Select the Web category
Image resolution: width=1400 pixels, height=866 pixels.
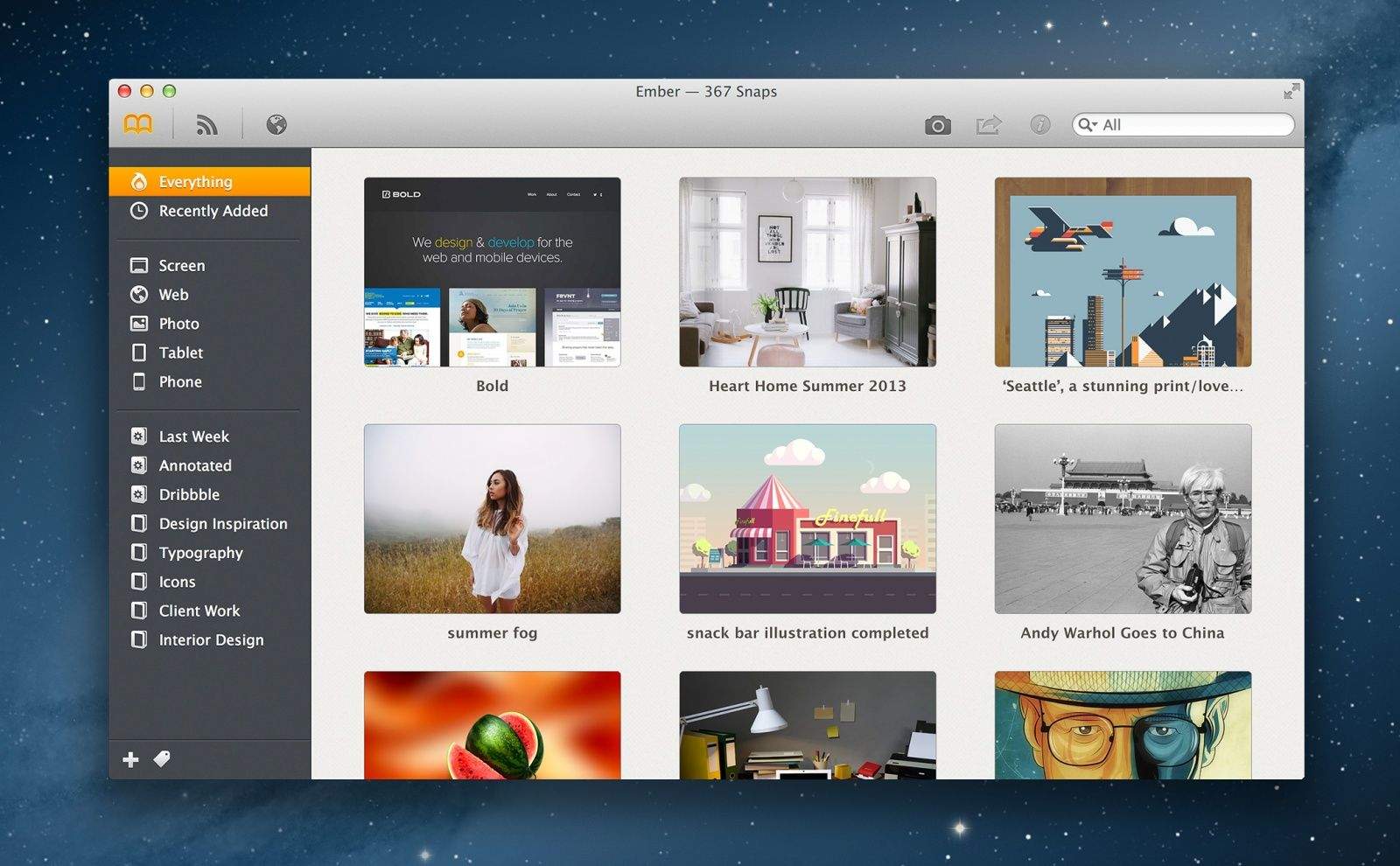[x=173, y=295]
